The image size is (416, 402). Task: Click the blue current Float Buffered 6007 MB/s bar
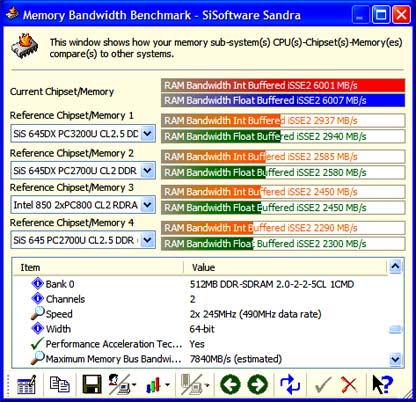tap(283, 100)
